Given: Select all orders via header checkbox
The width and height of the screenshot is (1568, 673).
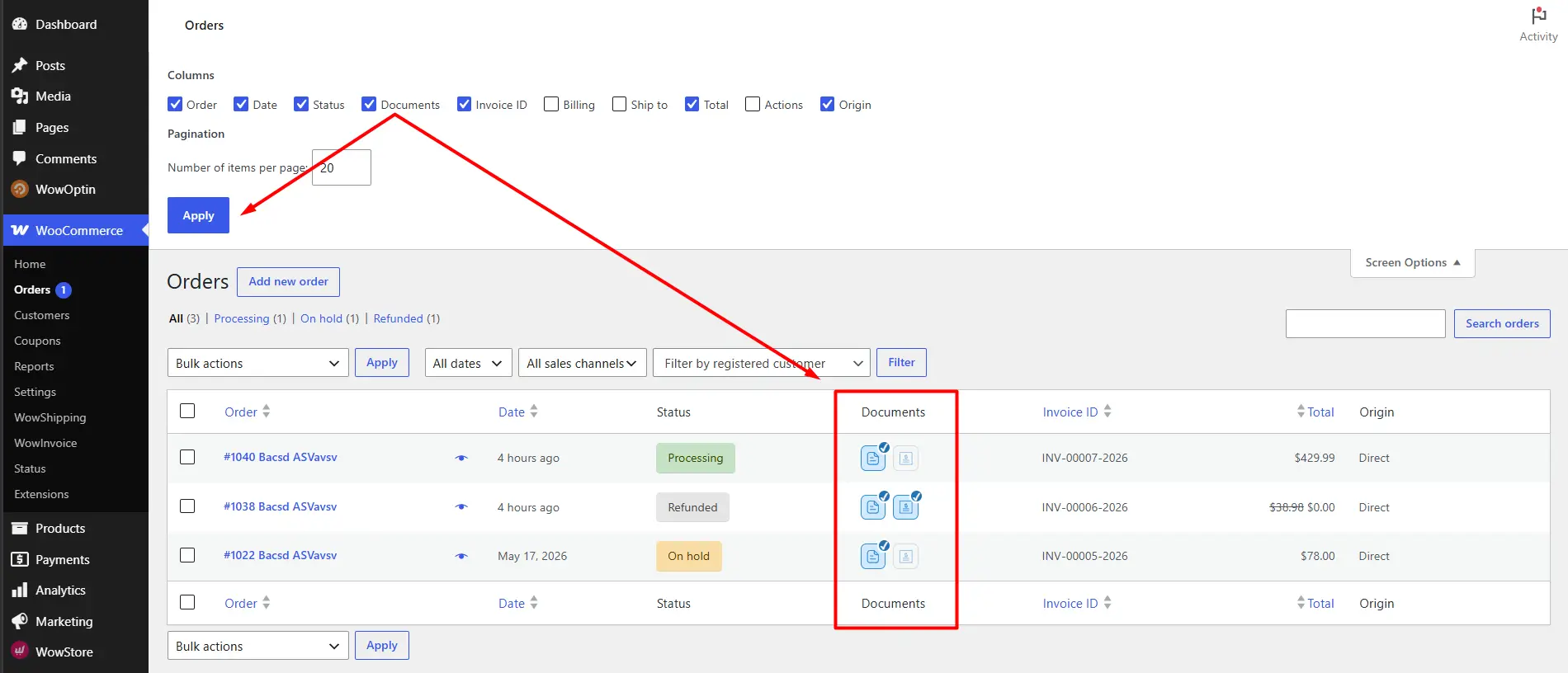Looking at the screenshot, I should [187, 411].
